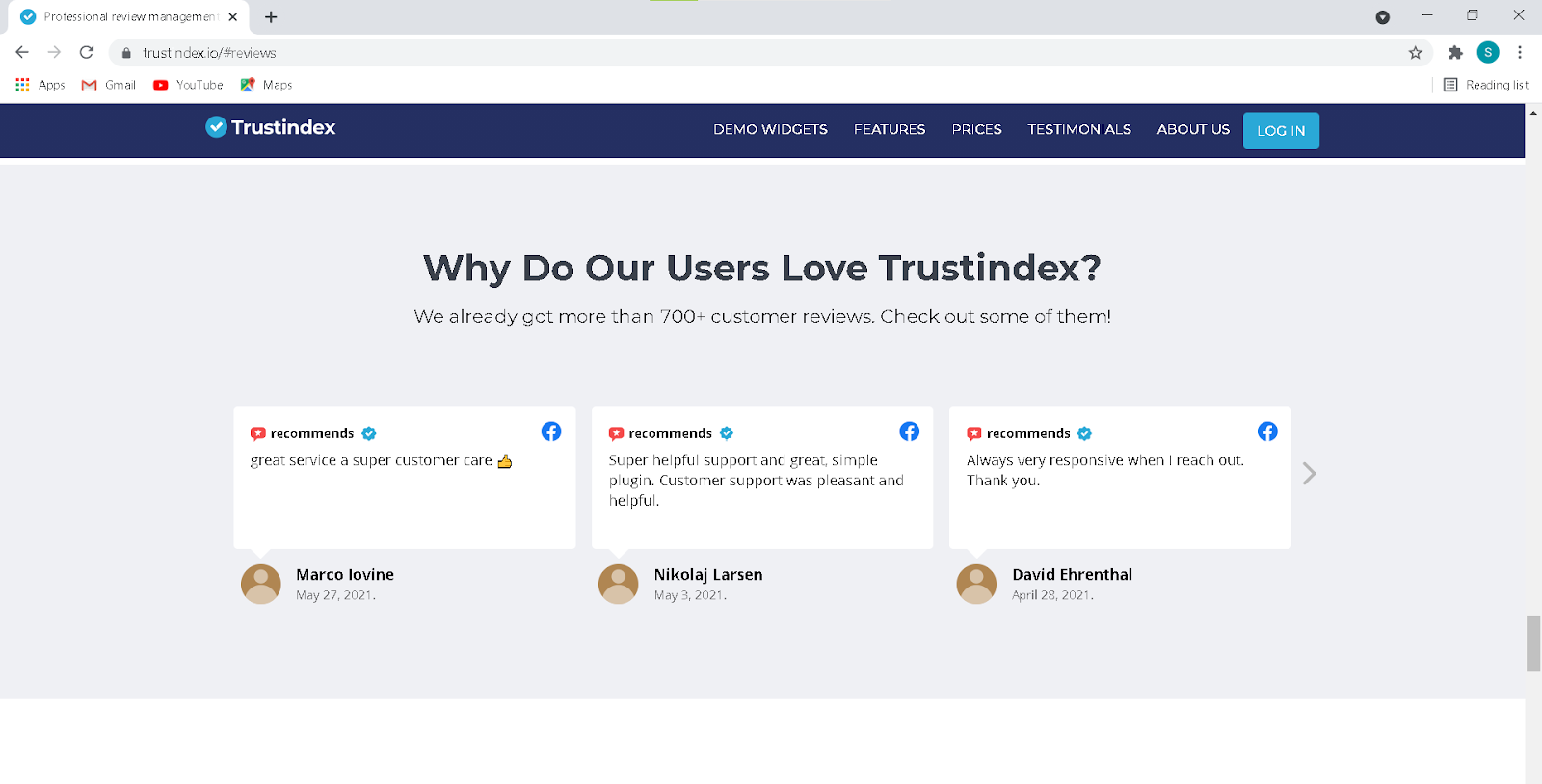Click the date April 28, 2021
The image size is (1542, 784).
click(x=1052, y=595)
